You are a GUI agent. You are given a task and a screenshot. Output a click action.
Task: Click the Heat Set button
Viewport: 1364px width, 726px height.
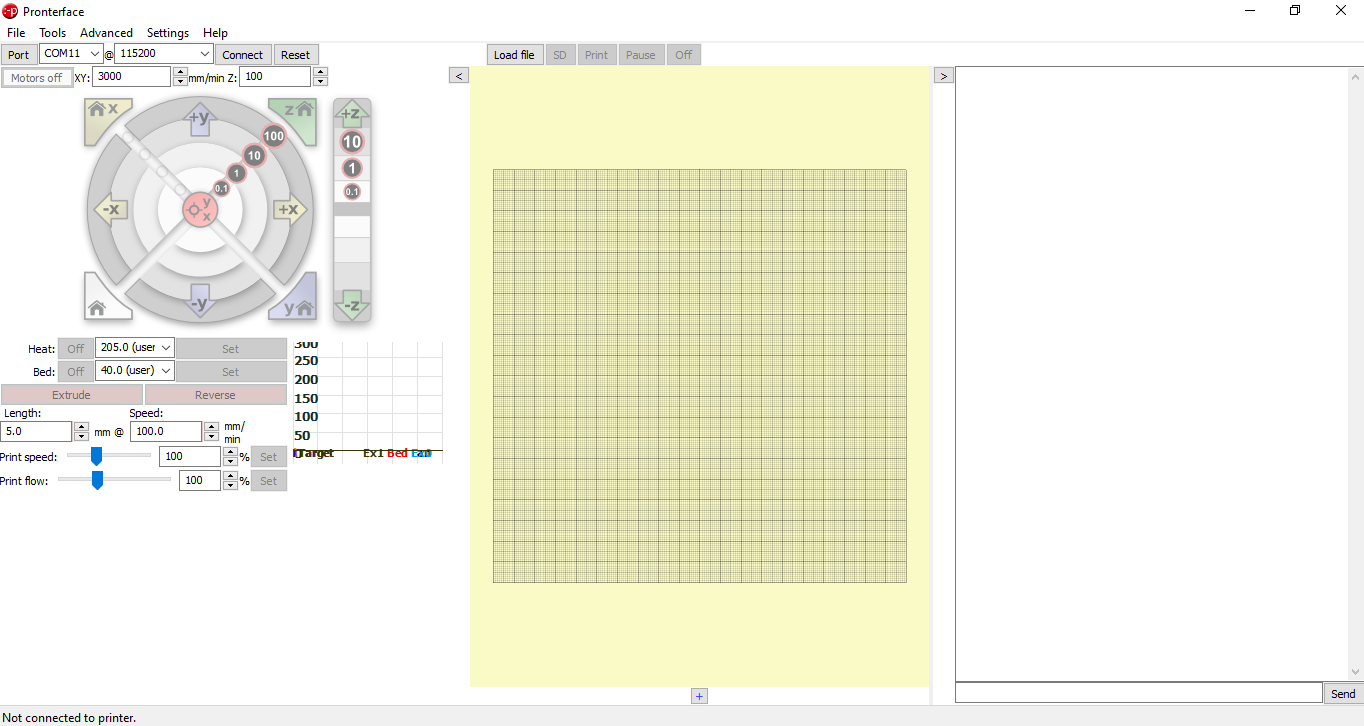pyautogui.click(x=231, y=349)
